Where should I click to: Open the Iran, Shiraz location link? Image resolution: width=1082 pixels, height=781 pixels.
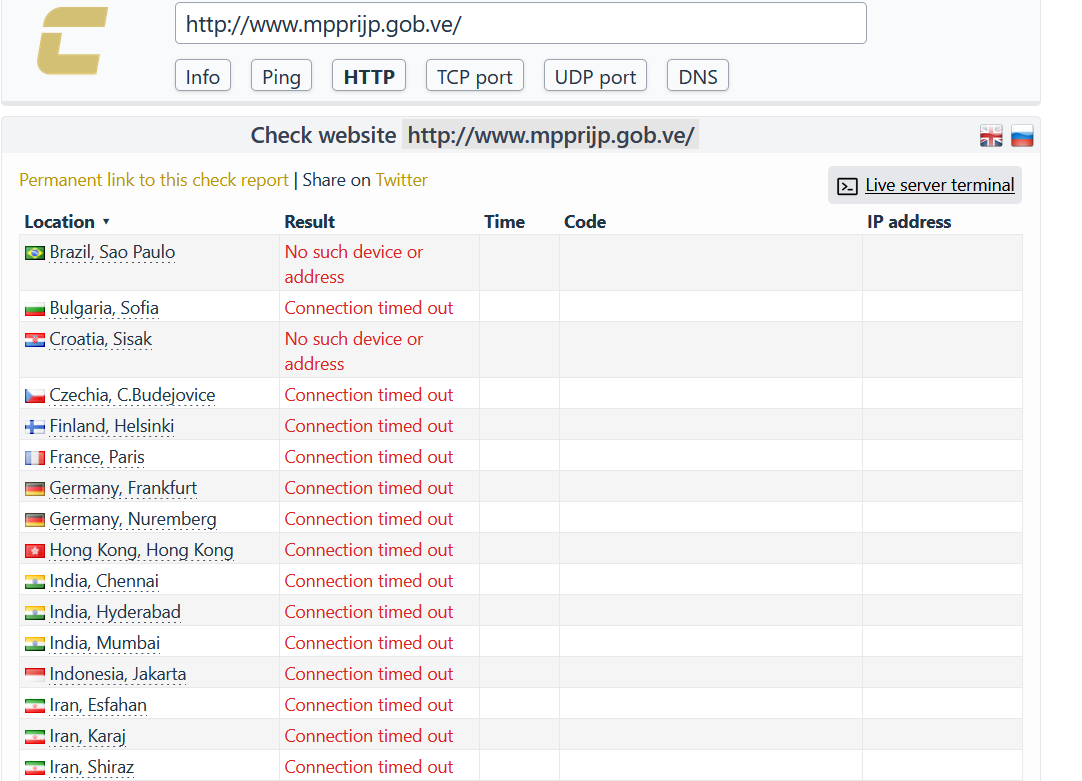coord(92,767)
